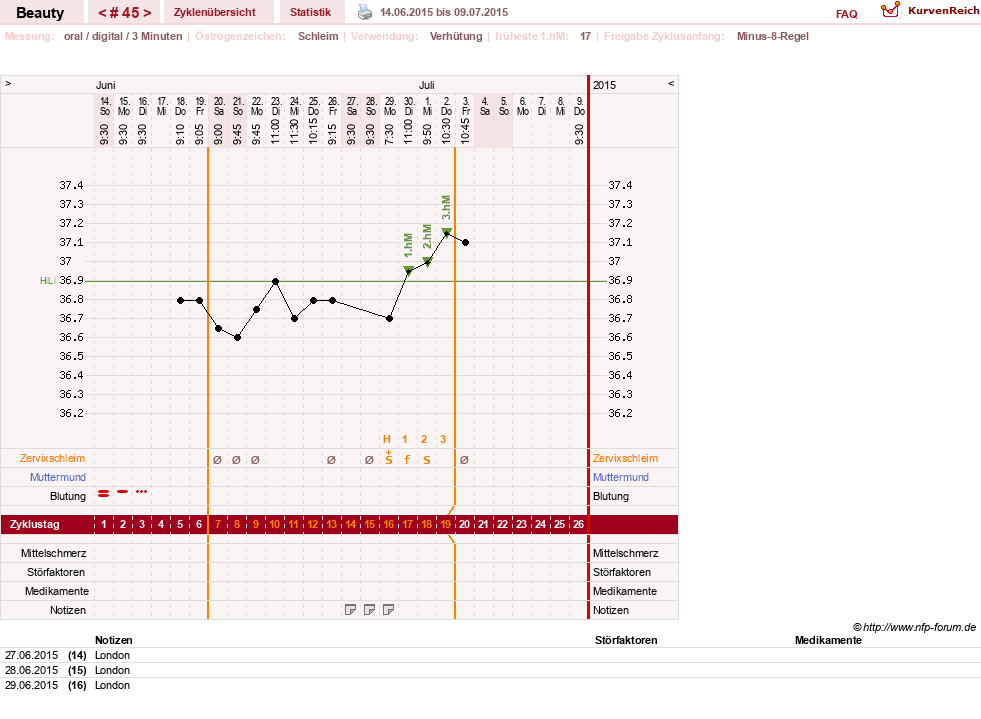
Task: Click the Medikamente column header below chart
Action: click(828, 640)
